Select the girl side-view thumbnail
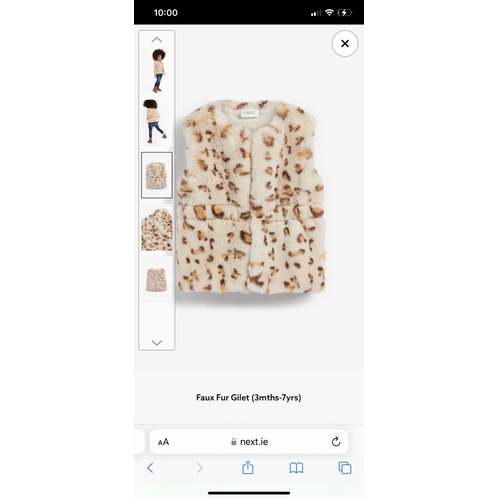499x499 pixels. pos(158,71)
